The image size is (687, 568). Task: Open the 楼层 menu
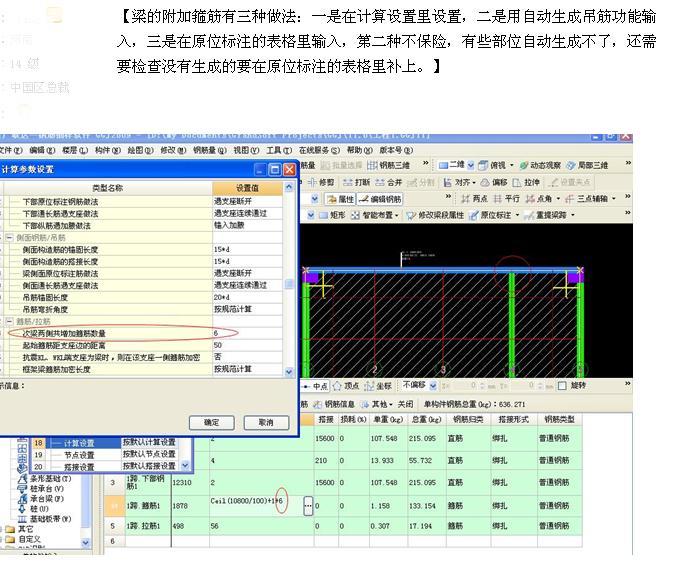(75, 150)
